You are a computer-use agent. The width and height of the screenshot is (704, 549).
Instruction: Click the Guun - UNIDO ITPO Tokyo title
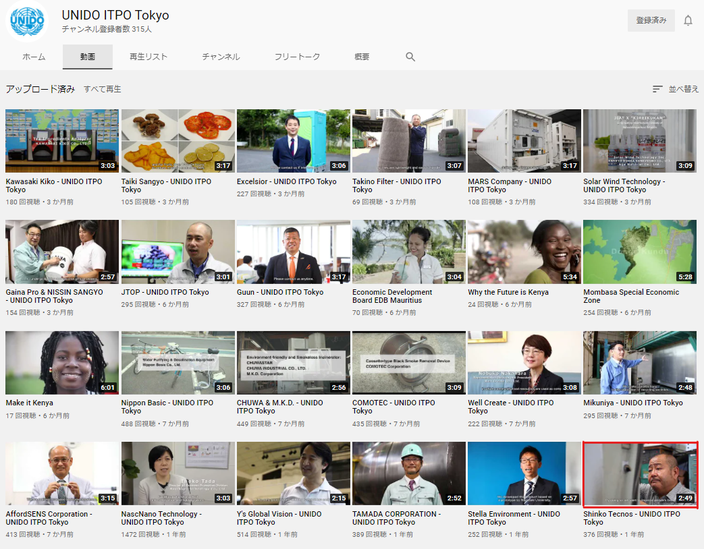coord(280,292)
